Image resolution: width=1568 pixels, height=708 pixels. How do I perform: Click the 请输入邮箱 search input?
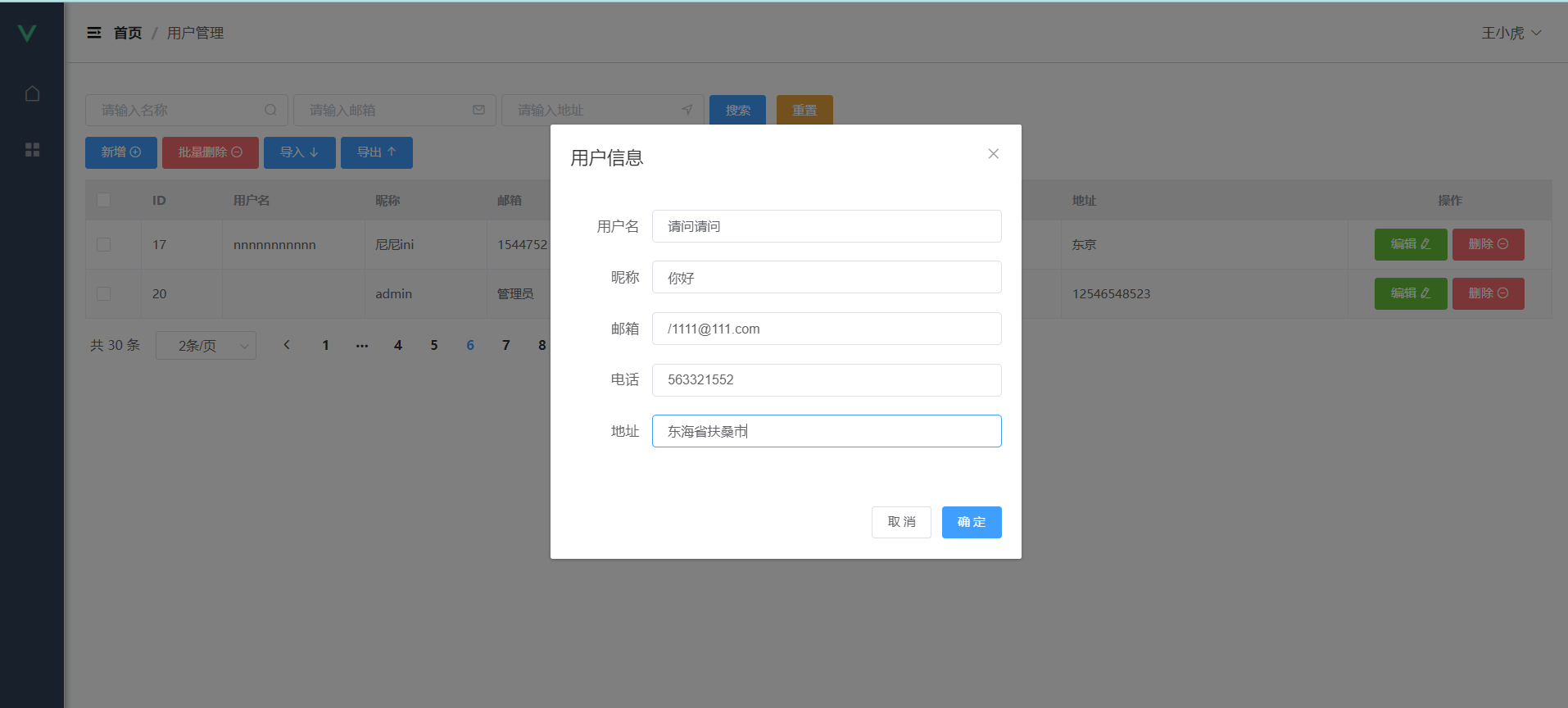pyautogui.click(x=395, y=110)
